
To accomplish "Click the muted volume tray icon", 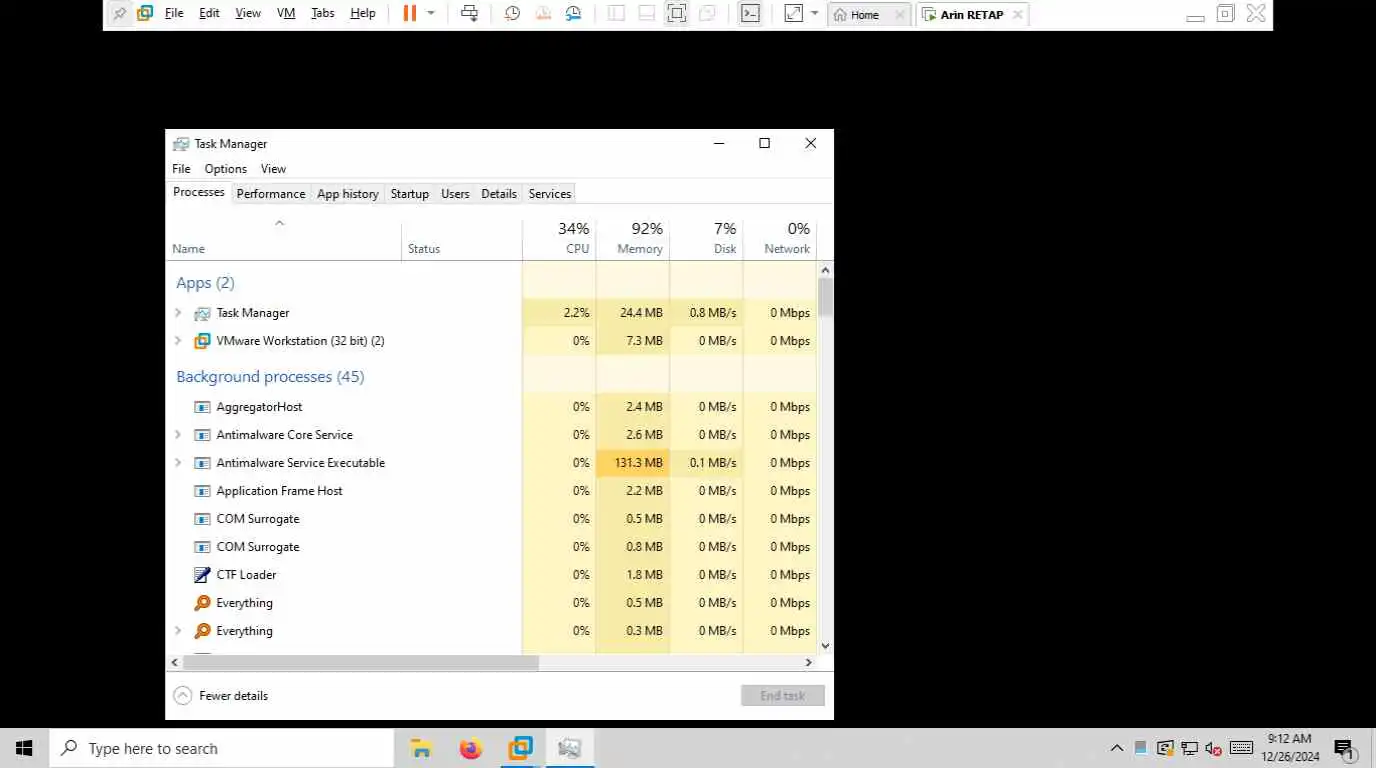I will [x=1214, y=748].
